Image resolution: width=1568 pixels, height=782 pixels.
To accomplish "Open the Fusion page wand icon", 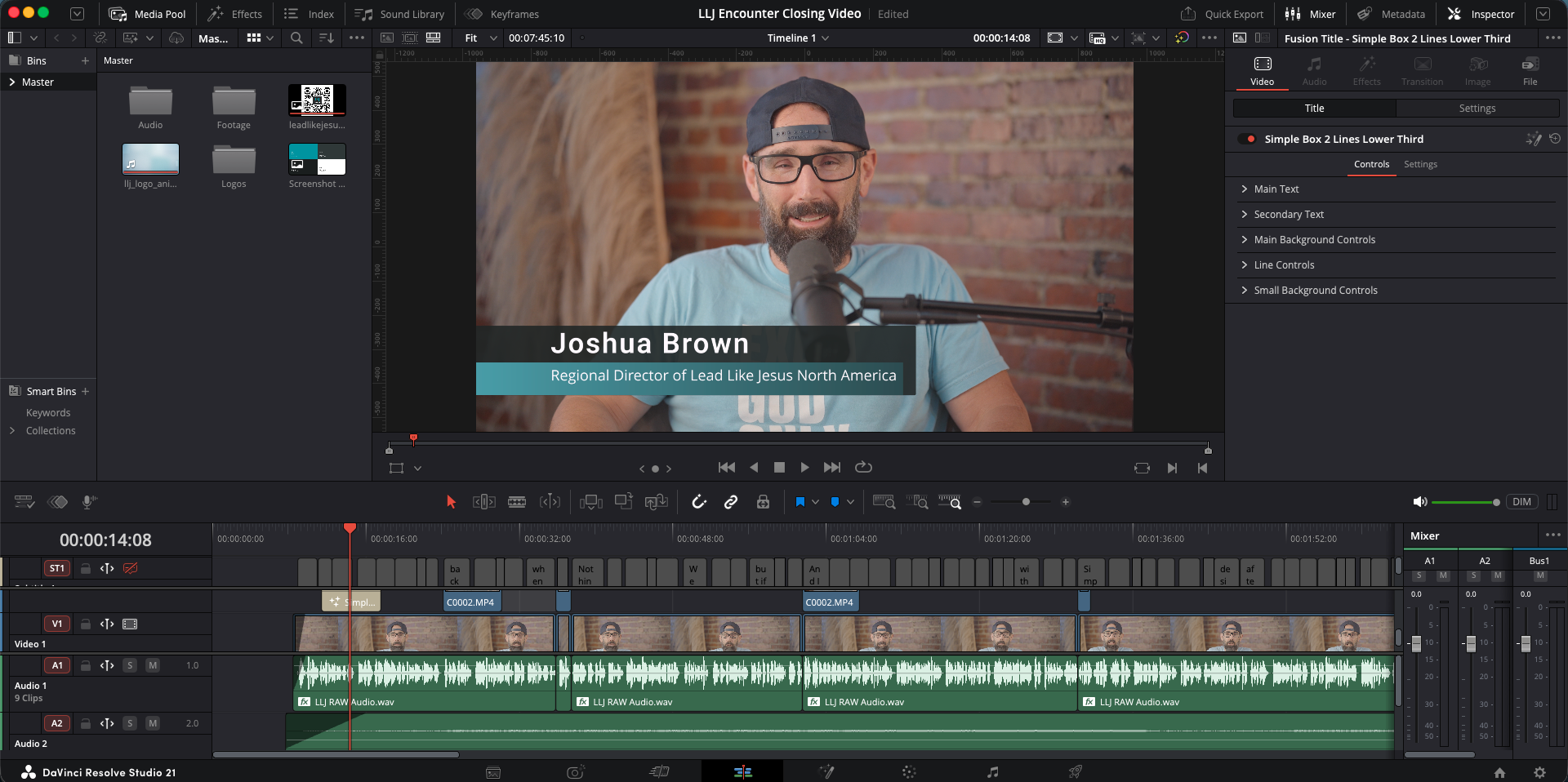I will [826, 772].
